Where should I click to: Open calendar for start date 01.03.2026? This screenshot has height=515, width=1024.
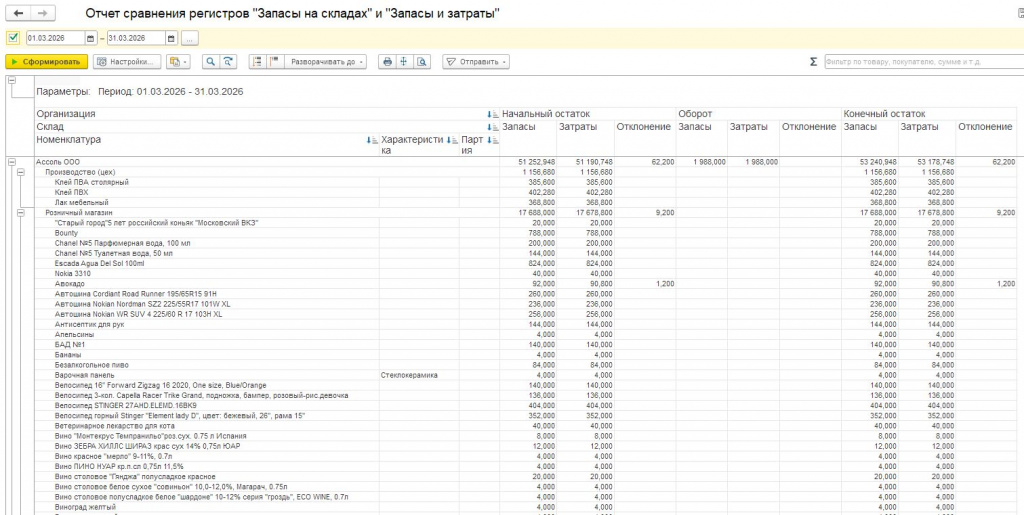91,38
